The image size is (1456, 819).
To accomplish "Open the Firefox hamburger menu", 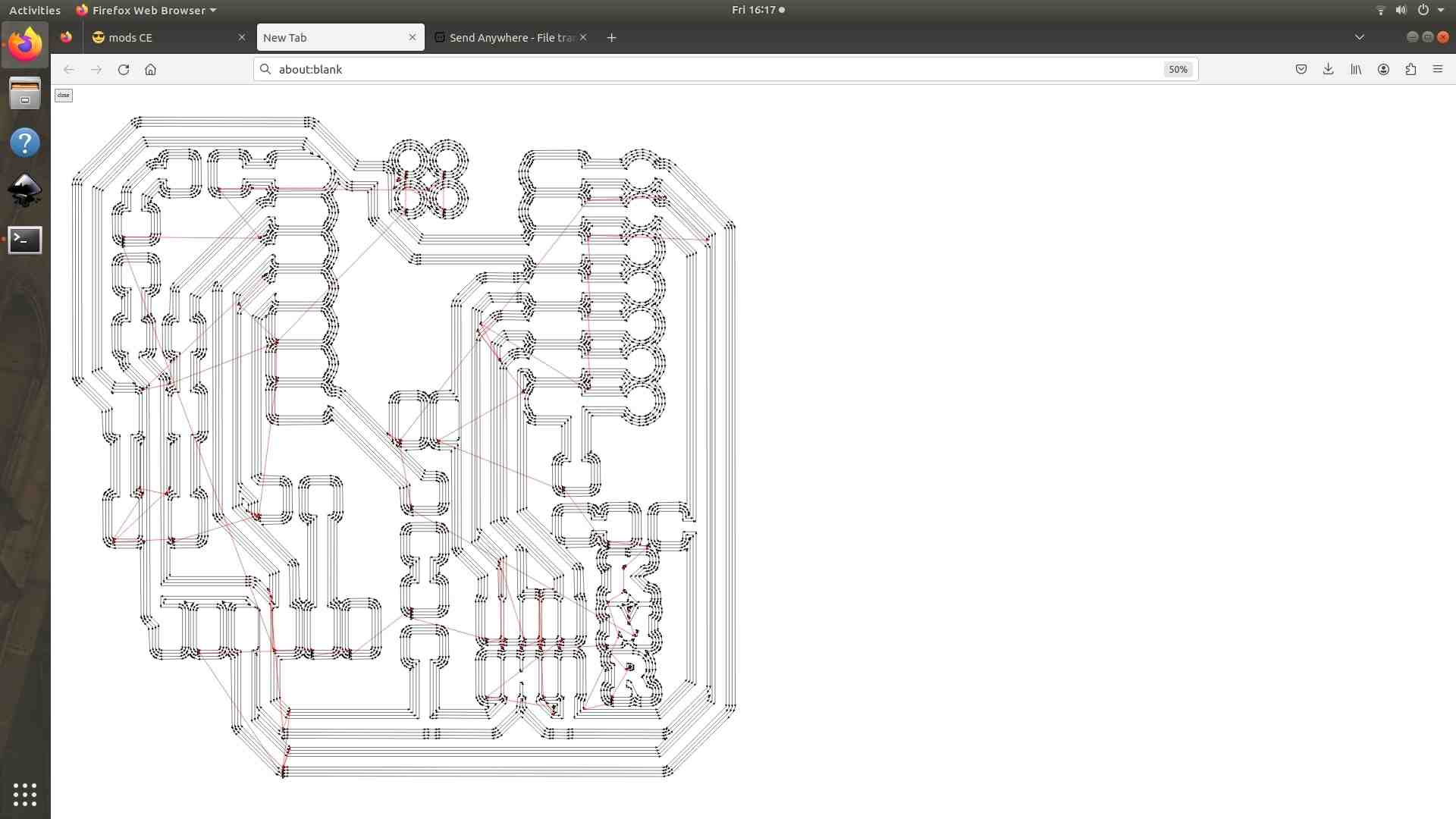I will pyautogui.click(x=1437, y=69).
